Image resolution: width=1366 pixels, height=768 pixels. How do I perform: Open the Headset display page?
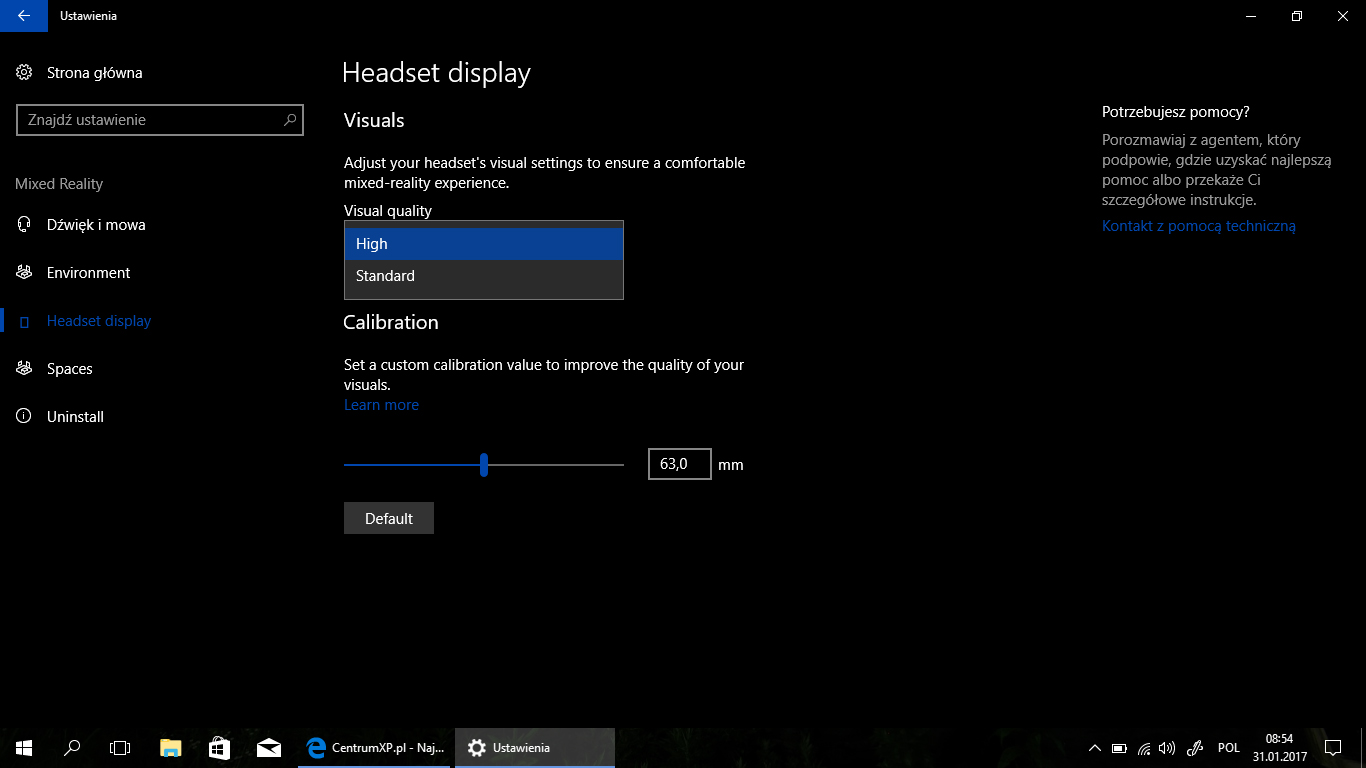(99, 321)
